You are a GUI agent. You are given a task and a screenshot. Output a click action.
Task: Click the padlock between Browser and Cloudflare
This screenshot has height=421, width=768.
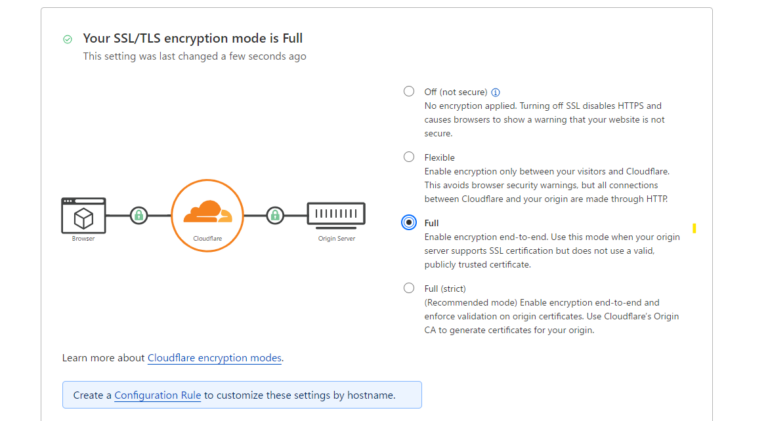[139, 215]
